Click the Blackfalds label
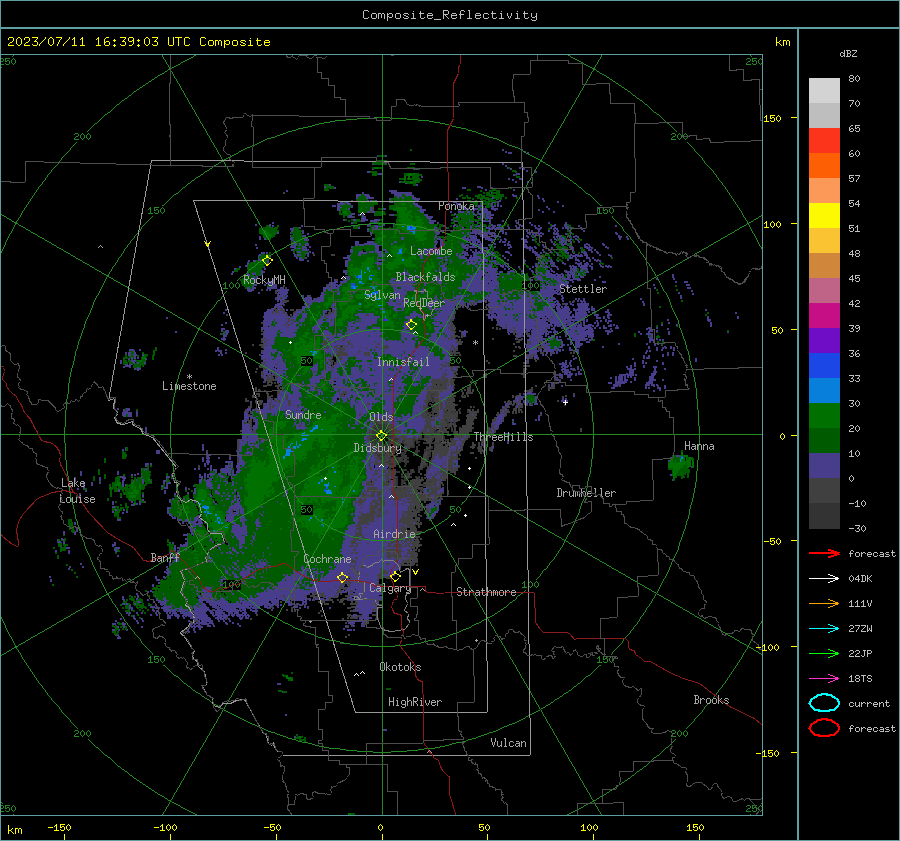 tap(425, 277)
